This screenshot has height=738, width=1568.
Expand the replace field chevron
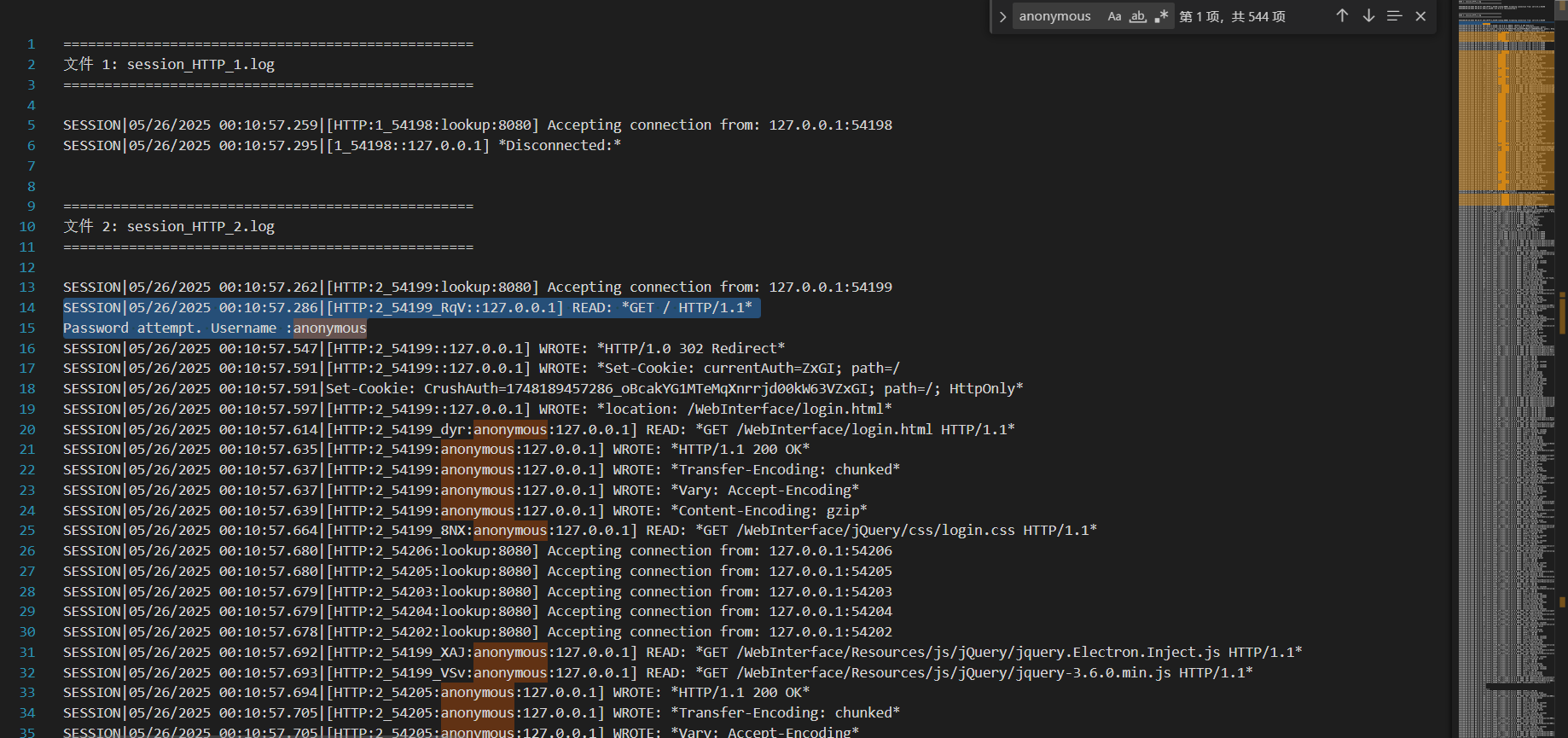point(1002,17)
